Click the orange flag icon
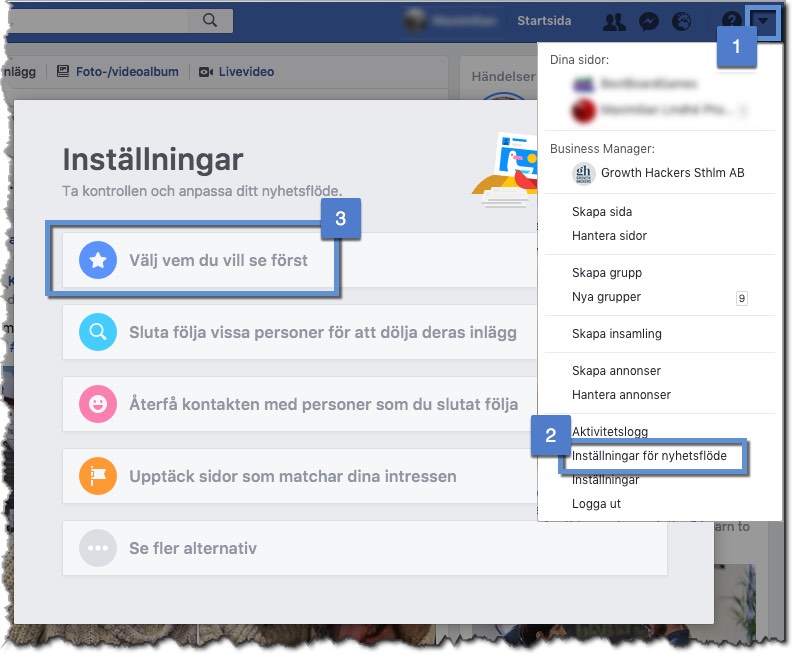 pyautogui.click(x=98, y=477)
